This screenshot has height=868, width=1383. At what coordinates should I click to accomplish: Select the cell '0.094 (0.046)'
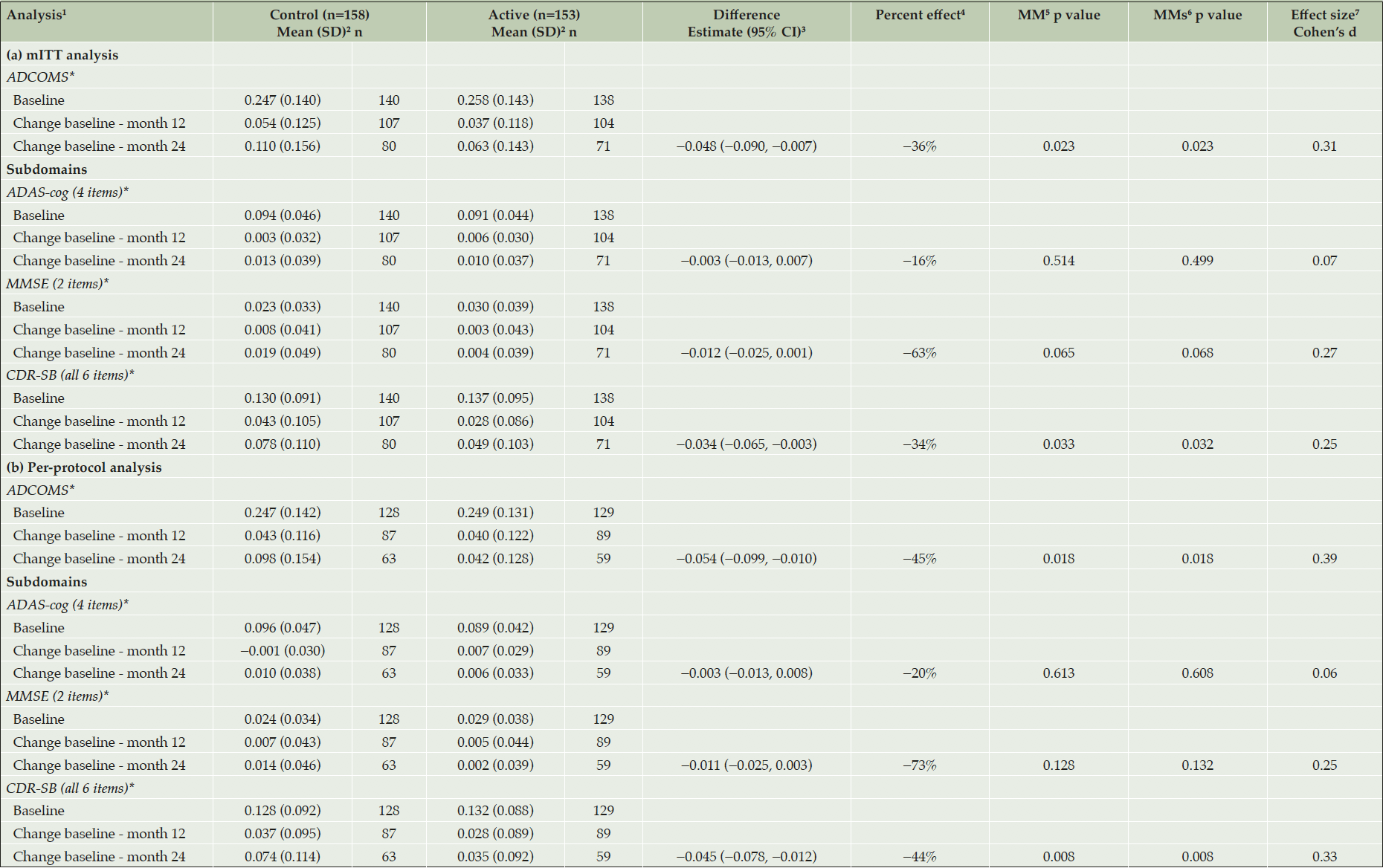point(283,216)
